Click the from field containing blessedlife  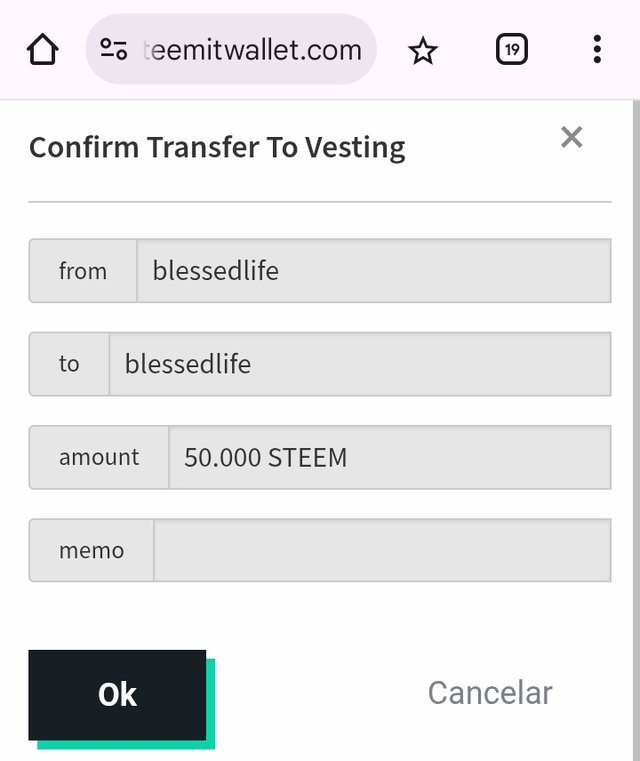click(373, 271)
